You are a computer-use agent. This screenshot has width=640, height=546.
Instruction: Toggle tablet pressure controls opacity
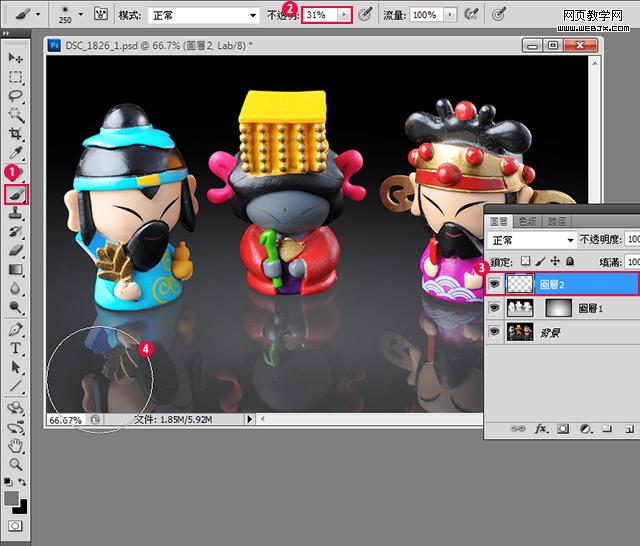click(x=365, y=15)
